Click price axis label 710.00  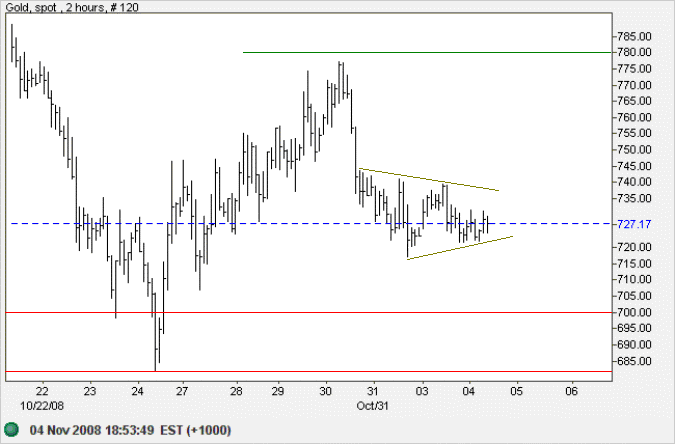click(x=634, y=279)
